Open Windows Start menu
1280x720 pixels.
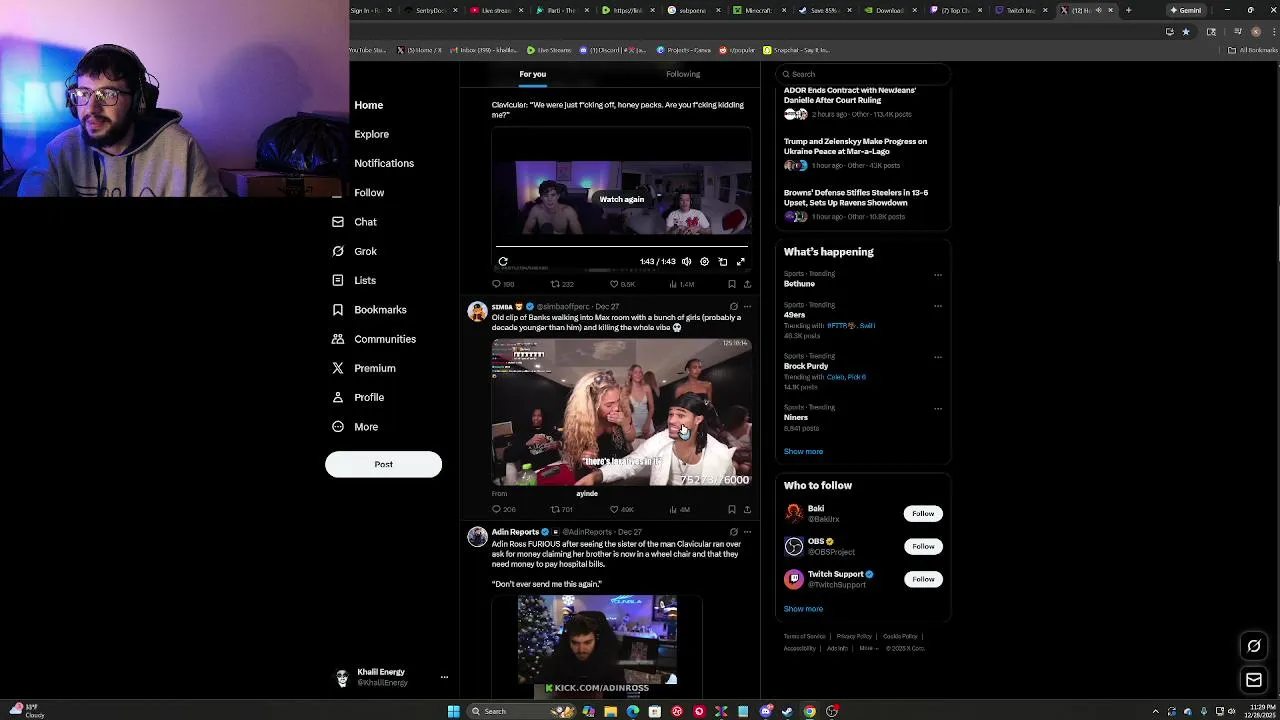(x=453, y=712)
